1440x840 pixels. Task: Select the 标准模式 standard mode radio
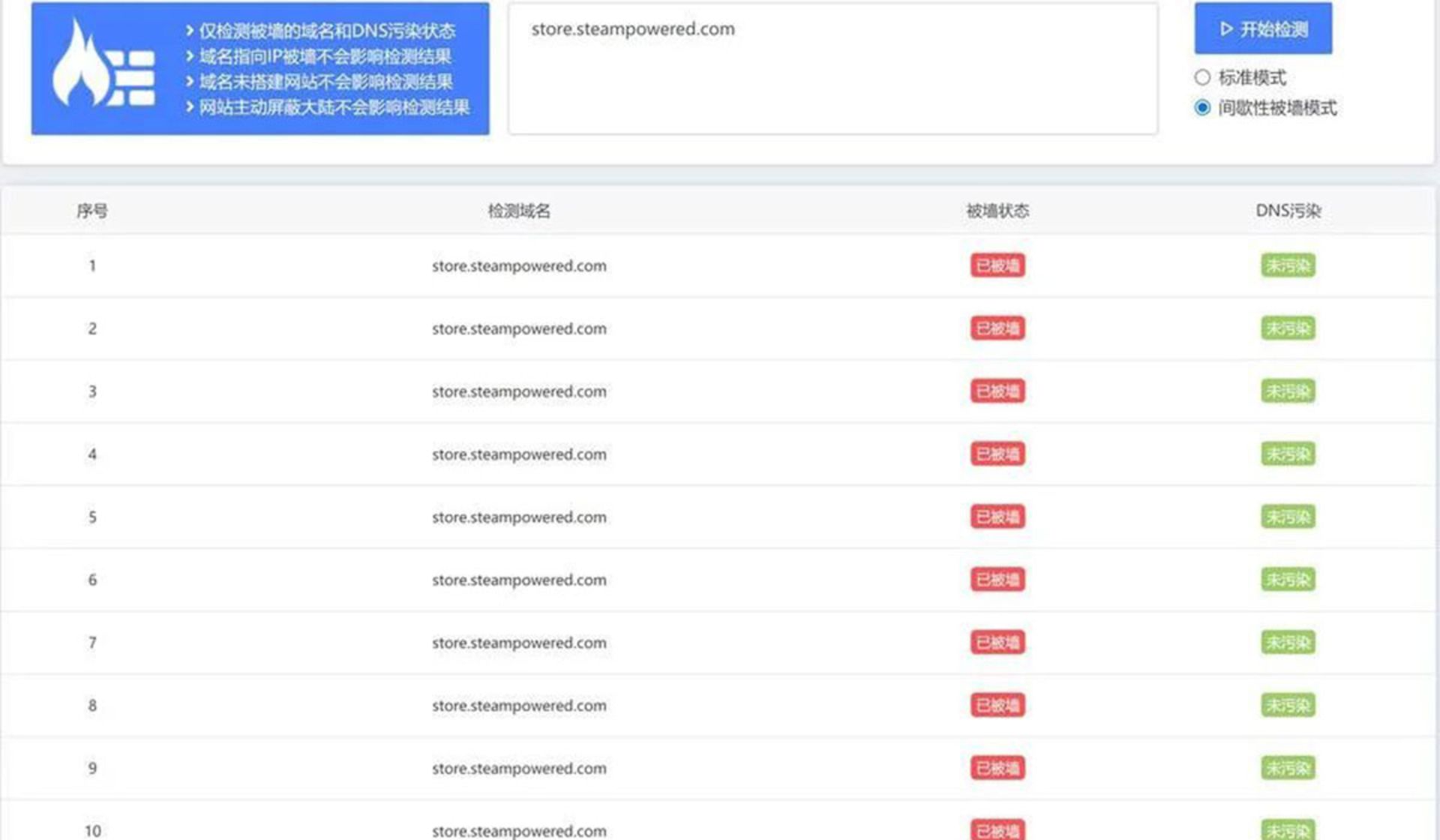point(1202,78)
